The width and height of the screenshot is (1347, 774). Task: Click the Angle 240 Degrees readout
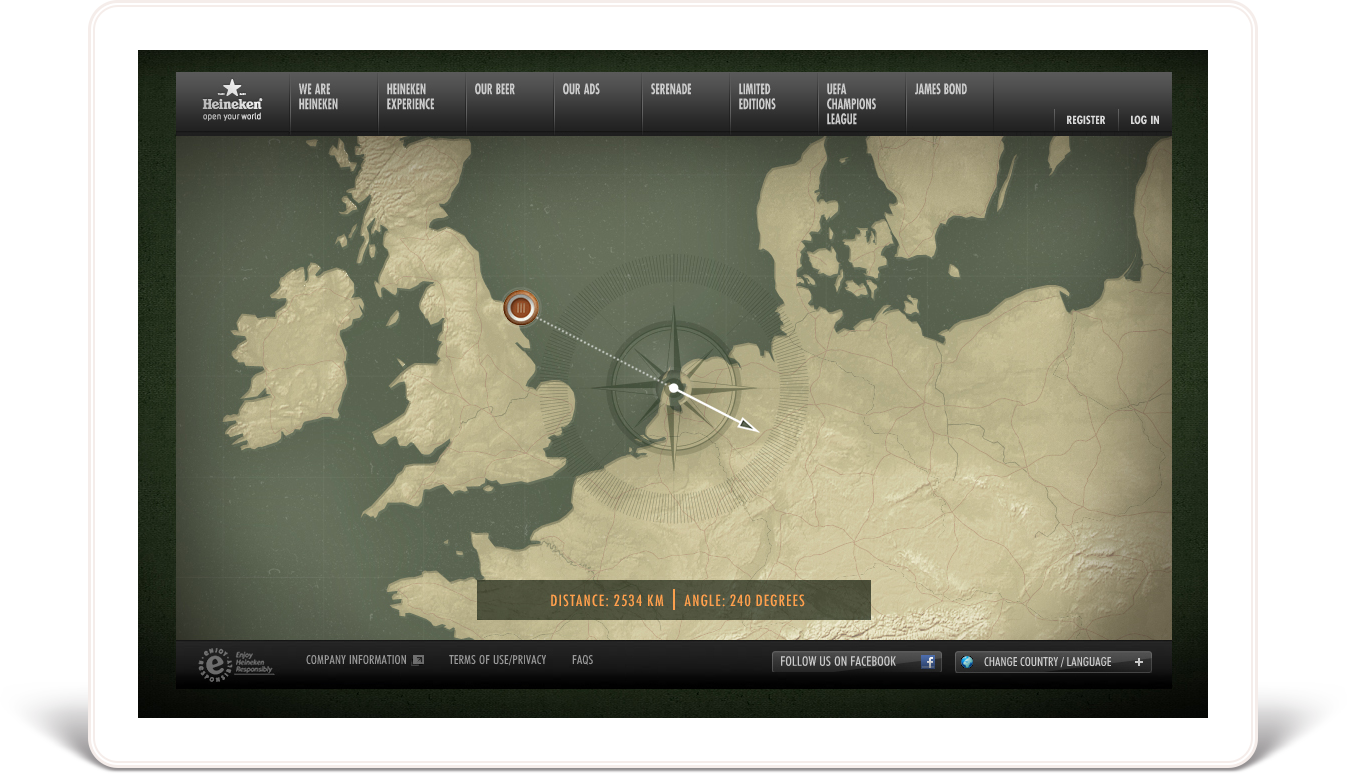(x=744, y=601)
